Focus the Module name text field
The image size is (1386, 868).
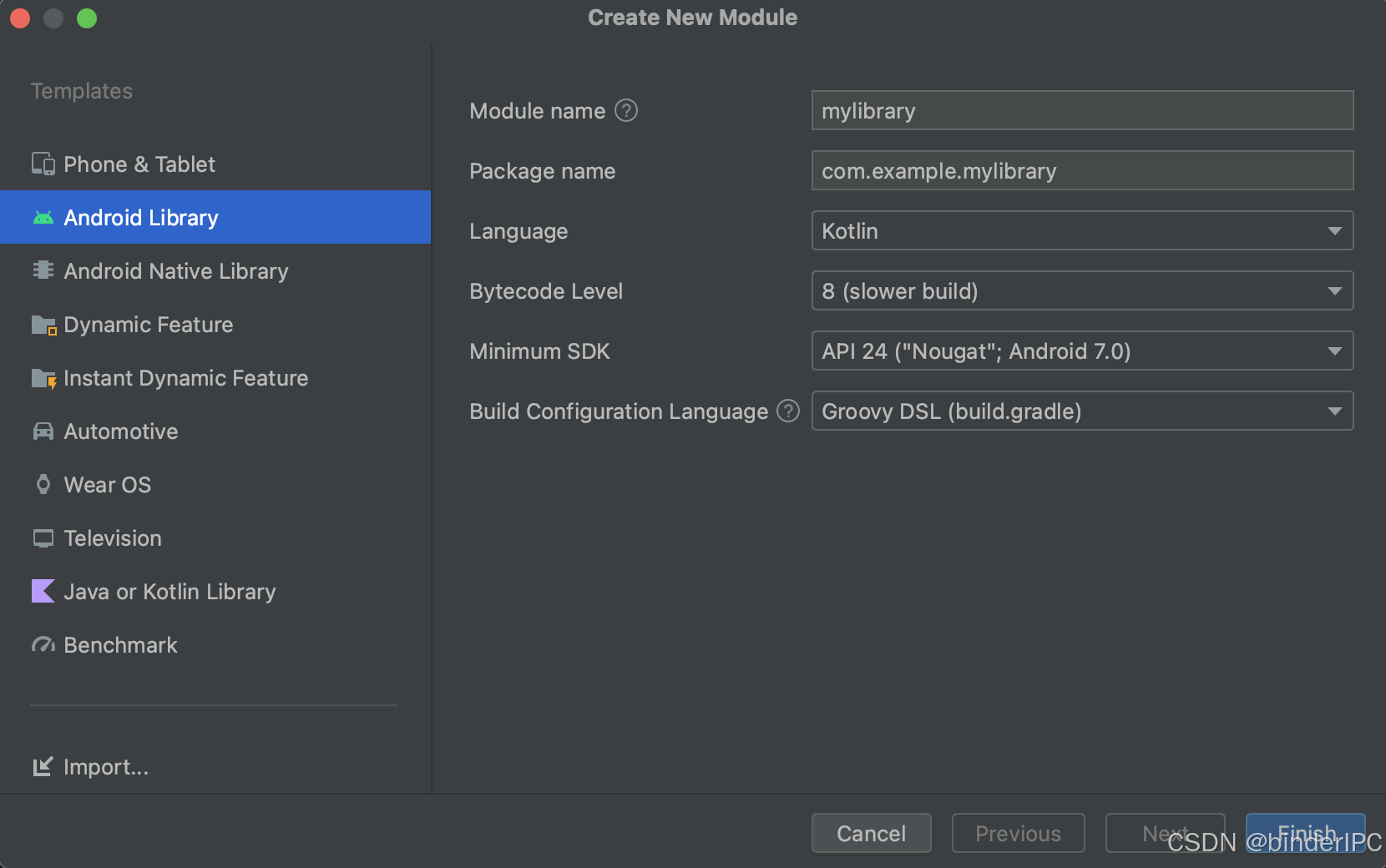tap(1082, 110)
